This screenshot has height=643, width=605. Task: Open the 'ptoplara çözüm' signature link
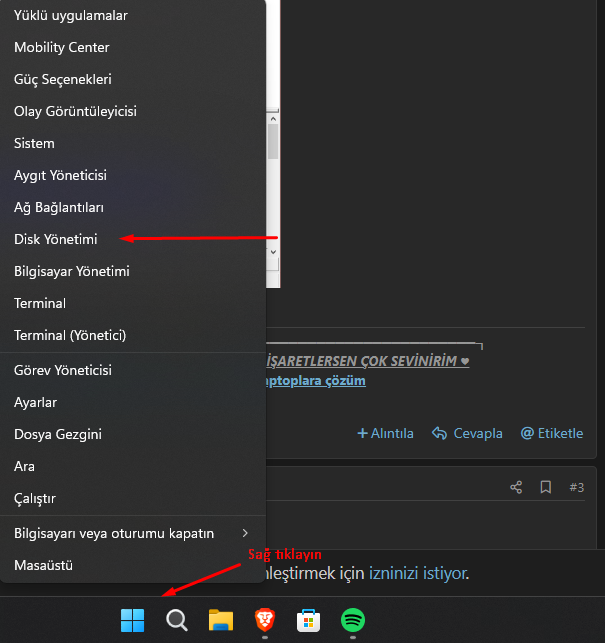tap(316, 381)
